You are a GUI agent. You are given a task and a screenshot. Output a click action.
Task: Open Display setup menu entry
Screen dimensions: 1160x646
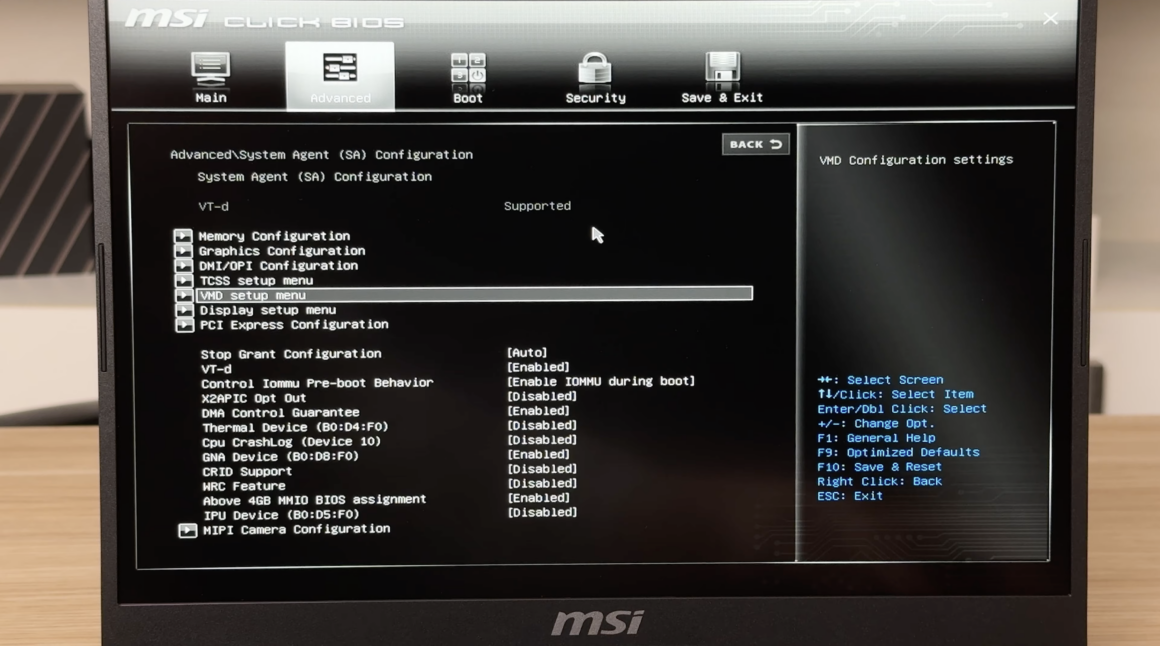268,310
